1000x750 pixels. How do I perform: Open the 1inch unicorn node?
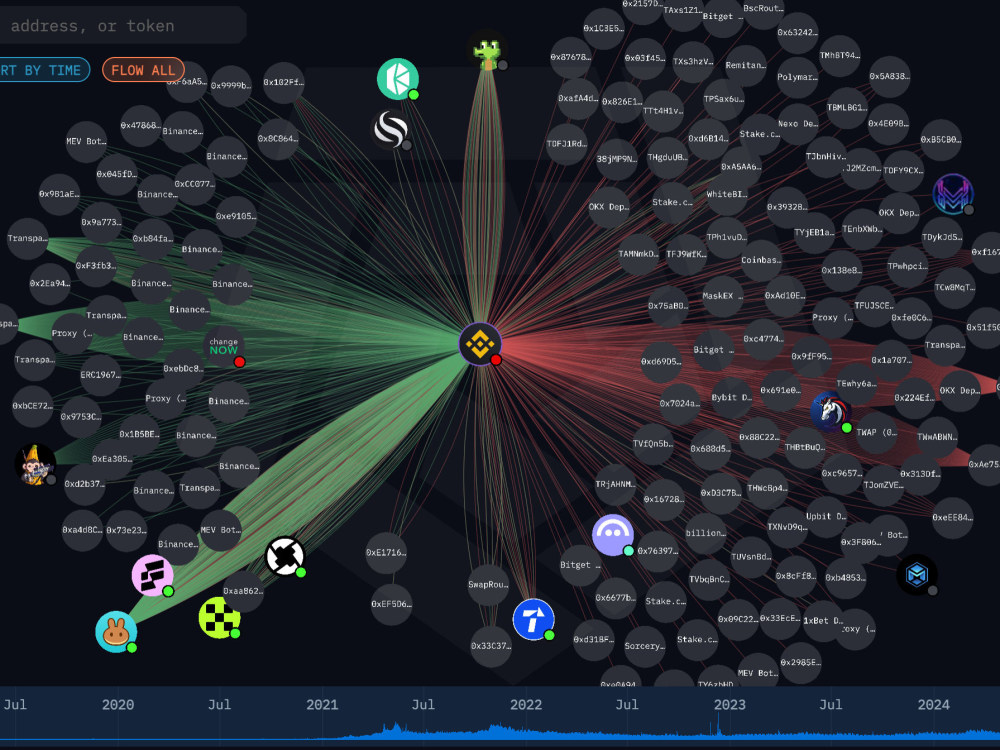(x=830, y=411)
